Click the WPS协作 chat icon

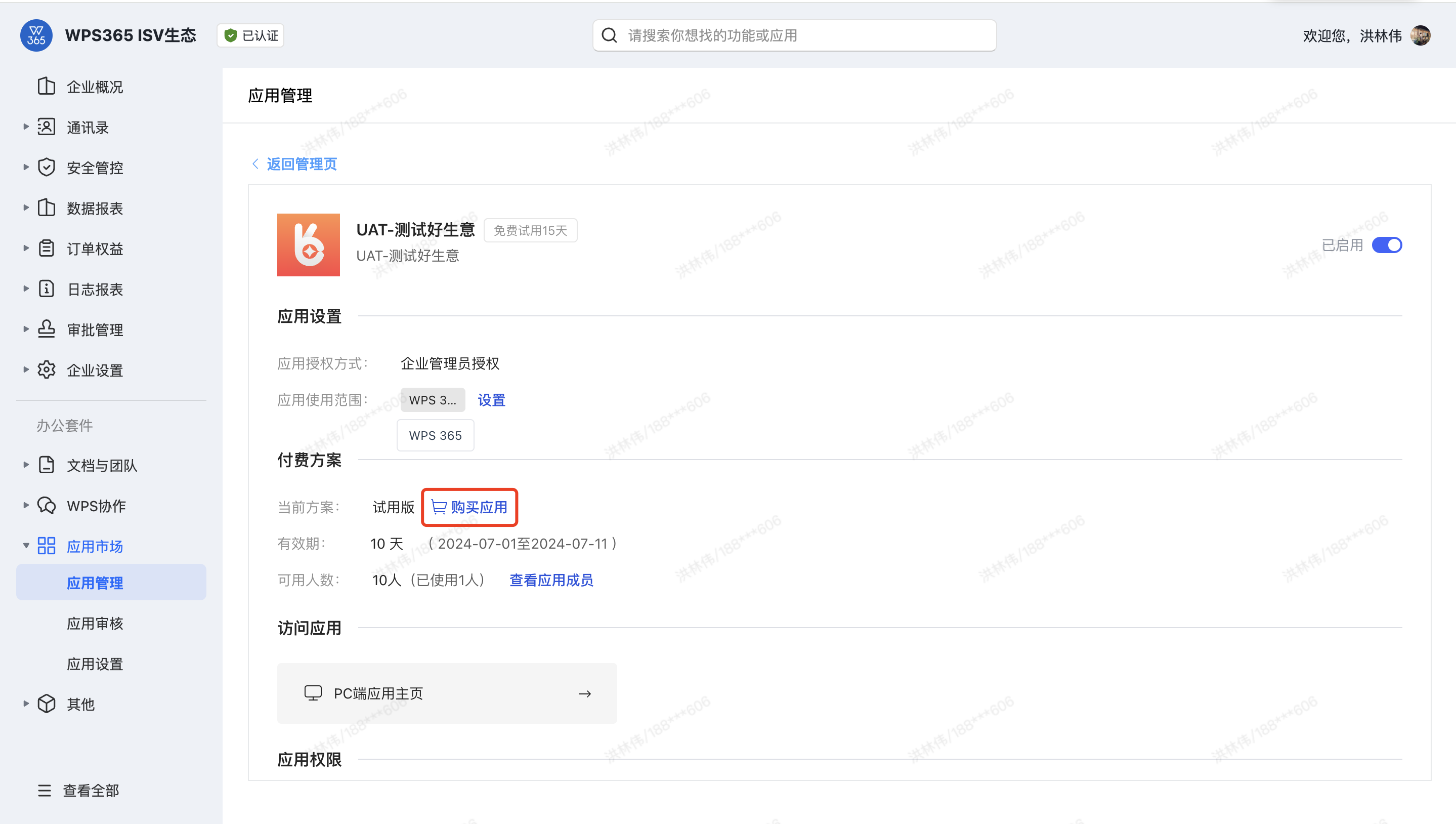click(x=47, y=505)
